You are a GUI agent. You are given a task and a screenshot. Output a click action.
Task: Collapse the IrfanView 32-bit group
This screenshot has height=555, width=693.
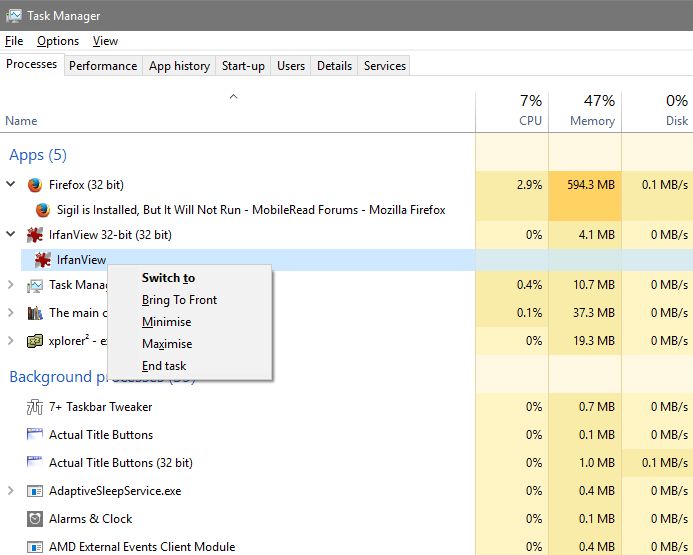click(11, 234)
